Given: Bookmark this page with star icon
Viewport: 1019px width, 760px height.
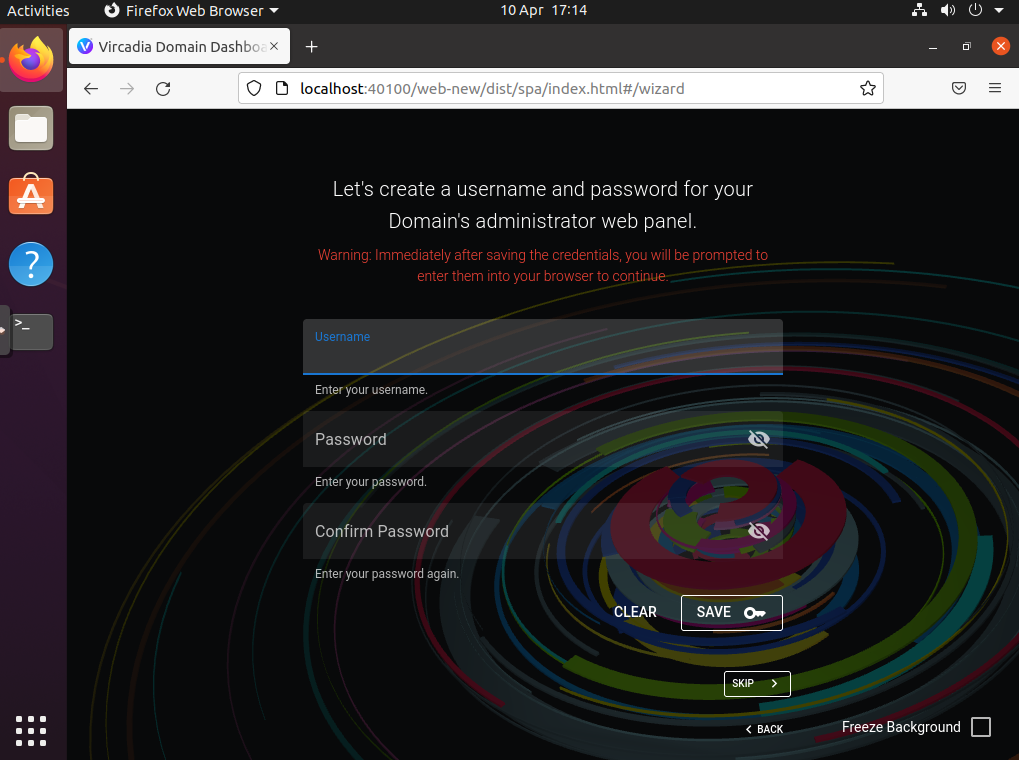Looking at the screenshot, I should point(868,88).
